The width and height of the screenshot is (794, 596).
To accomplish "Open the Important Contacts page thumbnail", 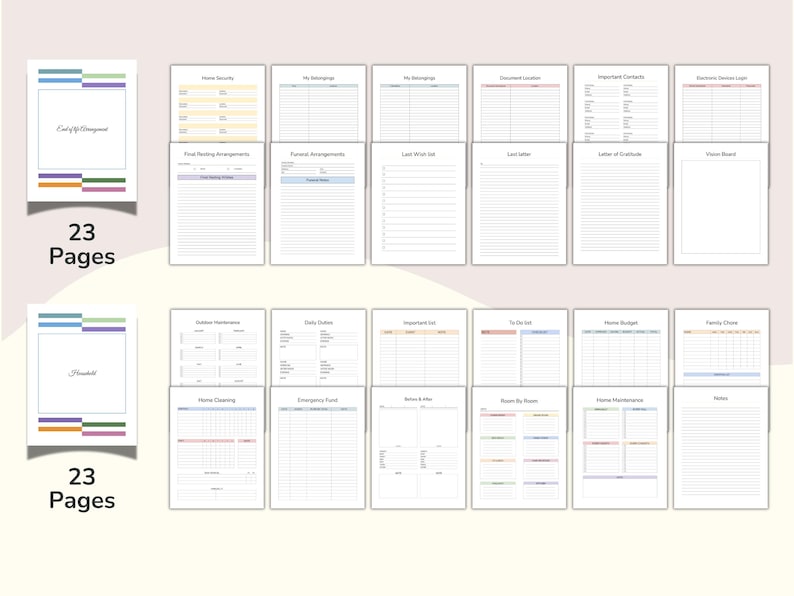I will [x=621, y=103].
